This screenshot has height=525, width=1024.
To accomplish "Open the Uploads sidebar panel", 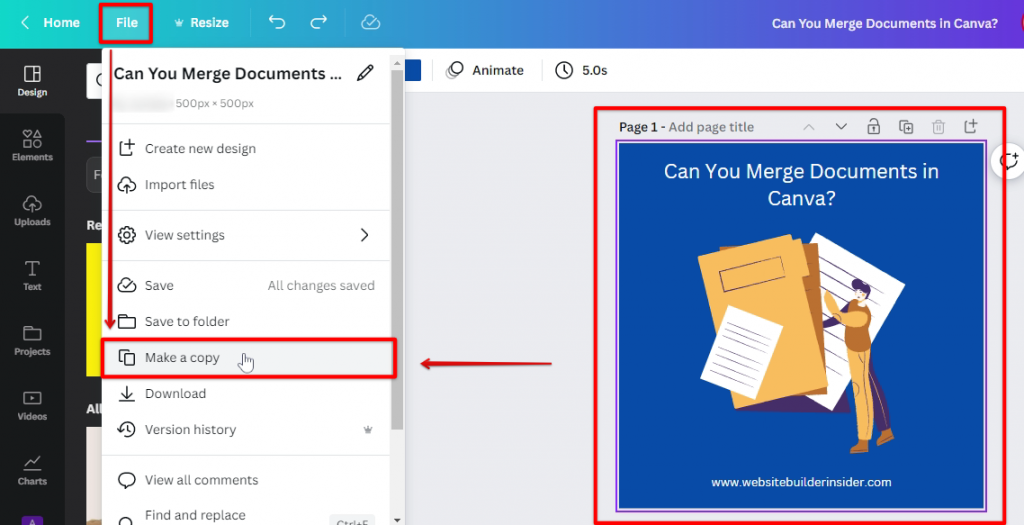I will [32, 210].
